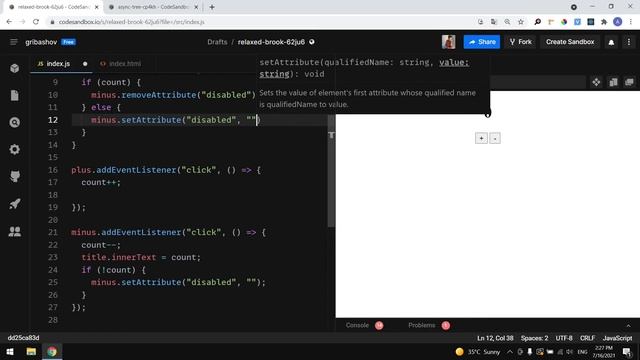Switch to the index.html editor tab

click(121, 64)
